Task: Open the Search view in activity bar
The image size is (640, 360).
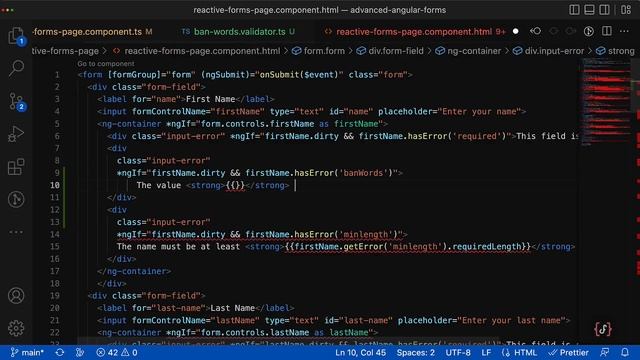Action: click(16, 68)
